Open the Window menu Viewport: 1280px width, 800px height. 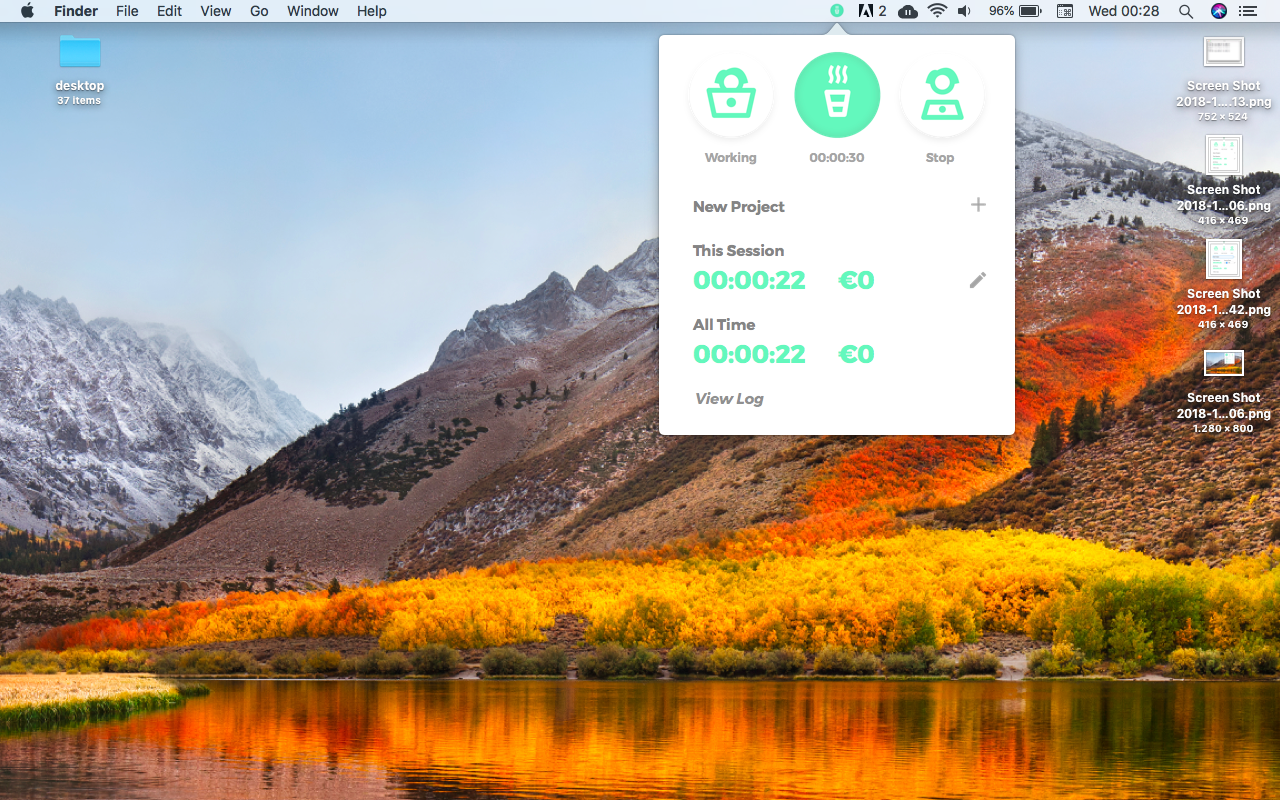click(312, 11)
